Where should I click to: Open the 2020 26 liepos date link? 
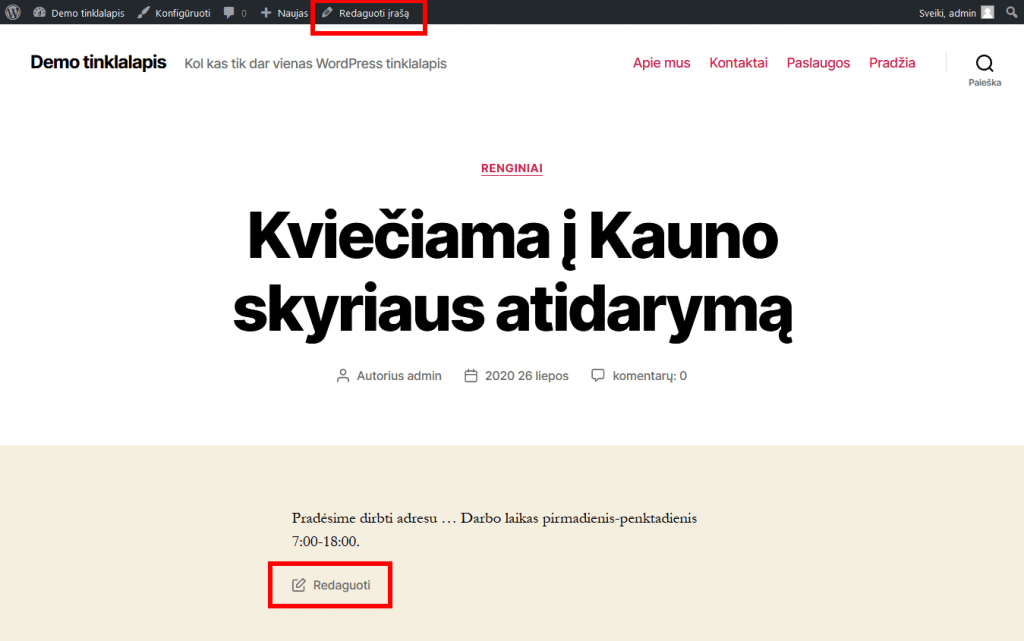526,376
